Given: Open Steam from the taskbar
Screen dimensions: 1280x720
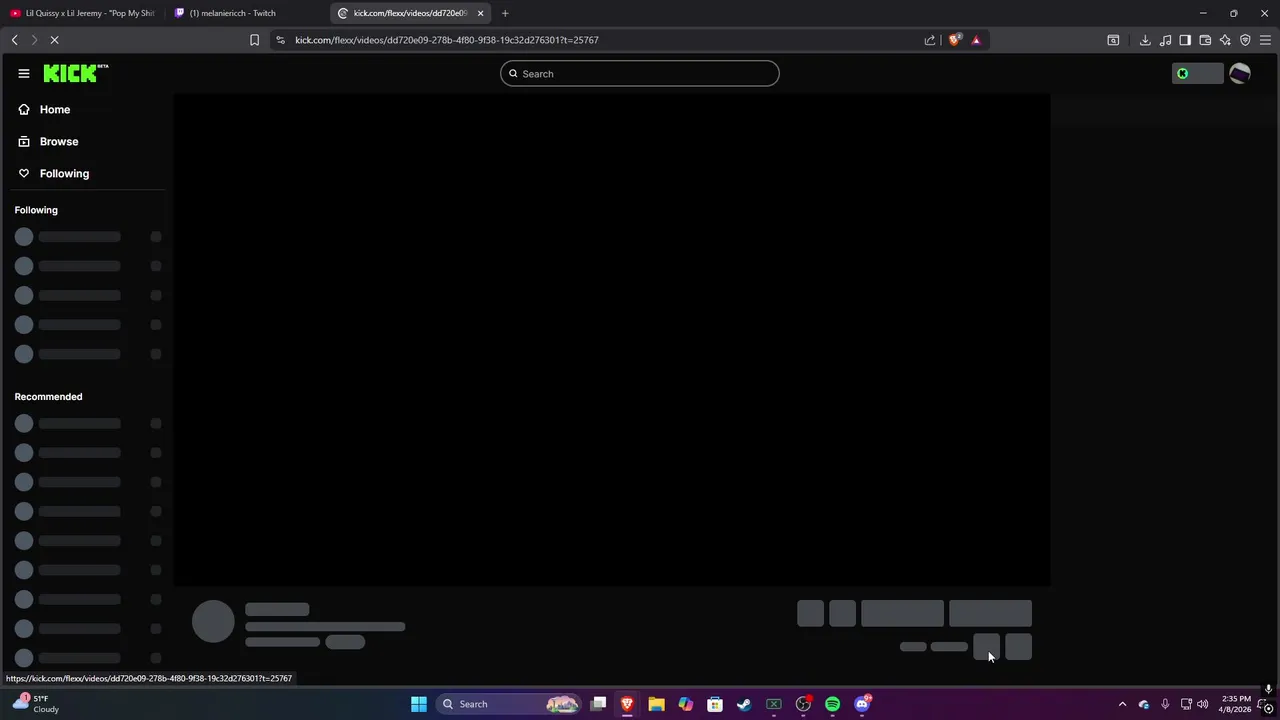Looking at the screenshot, I should (x=744, y=704).
